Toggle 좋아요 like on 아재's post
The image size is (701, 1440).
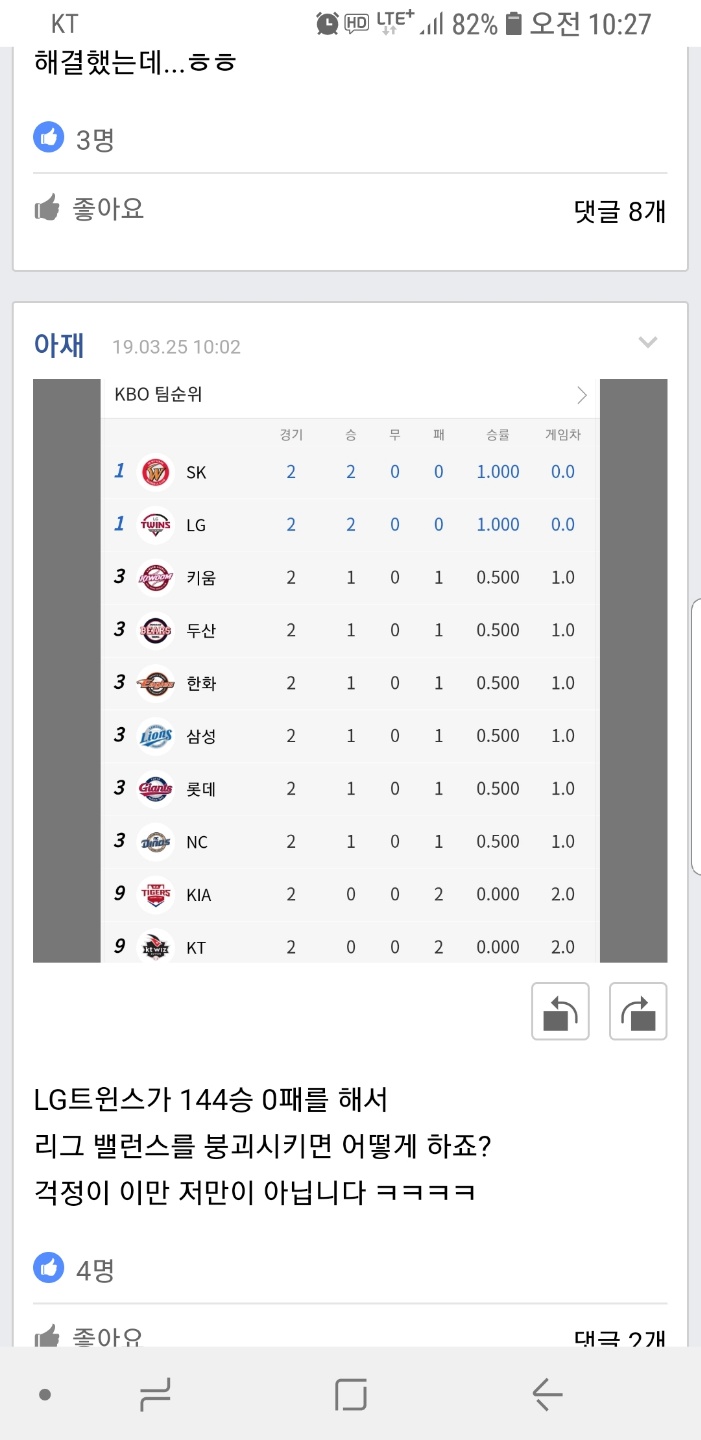point(90,1336)
